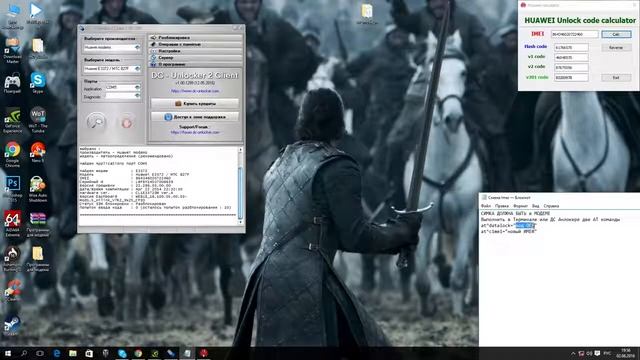Select the Photoshop desktop icon
This screenshot has height=360, width=640.
[13, 188]
